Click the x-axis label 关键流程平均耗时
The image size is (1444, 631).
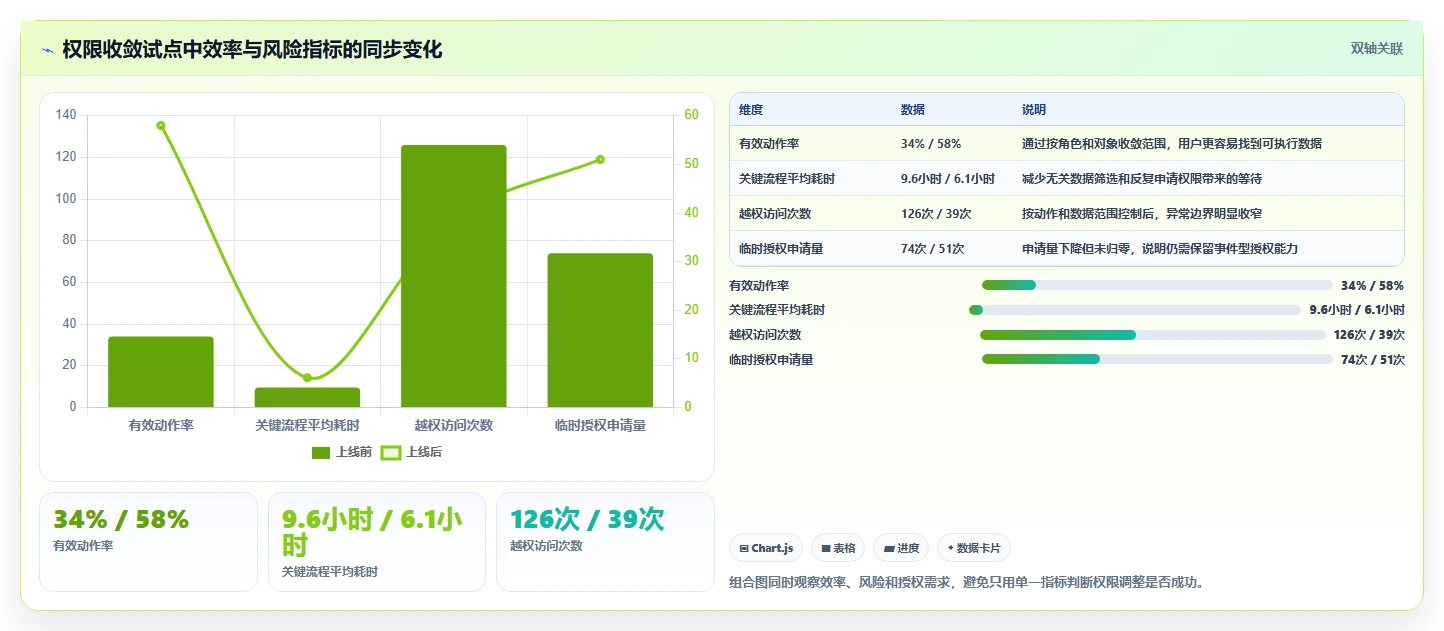click(307, 425)
